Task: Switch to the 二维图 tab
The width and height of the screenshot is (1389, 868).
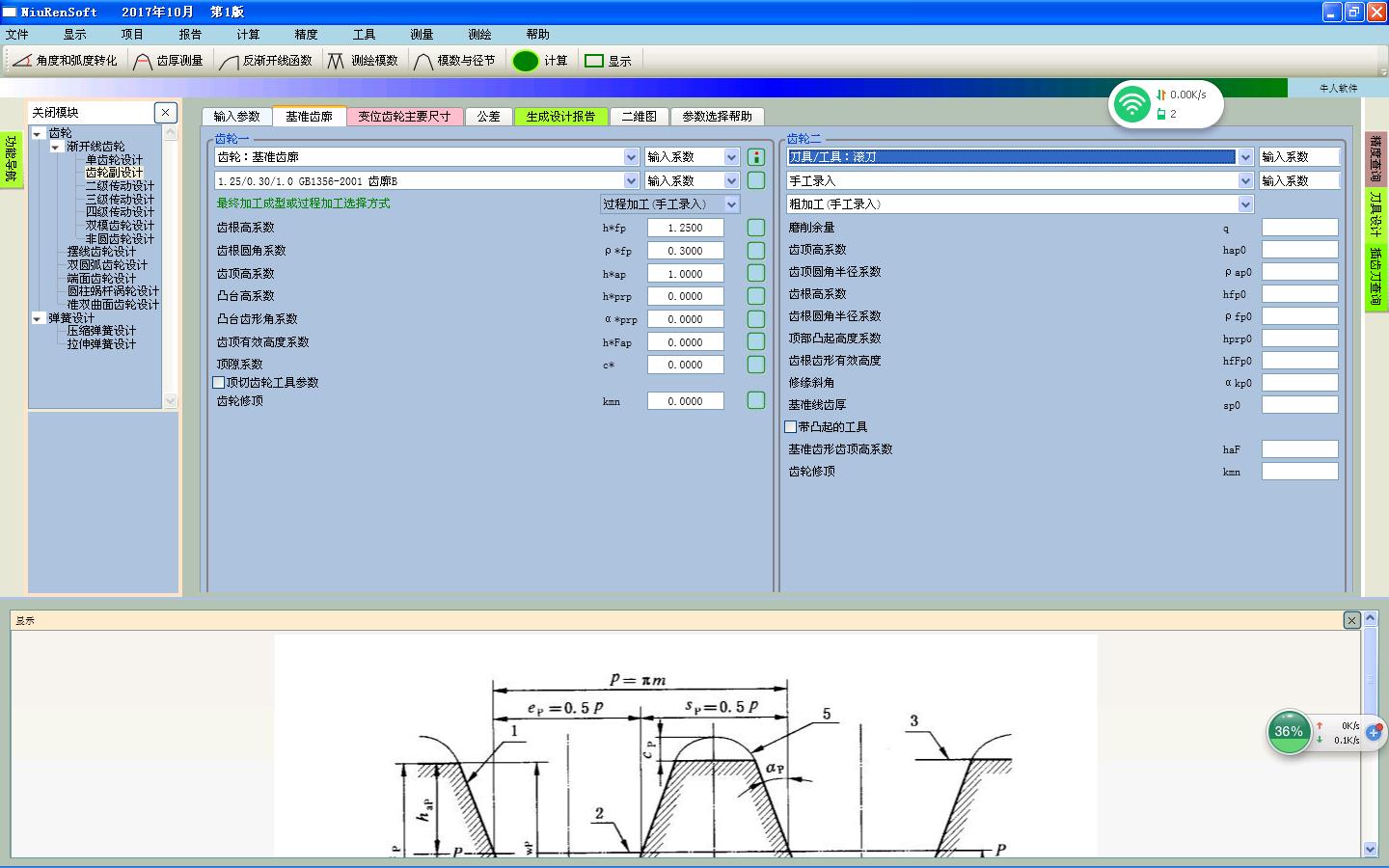Action: tap(639, 116)
